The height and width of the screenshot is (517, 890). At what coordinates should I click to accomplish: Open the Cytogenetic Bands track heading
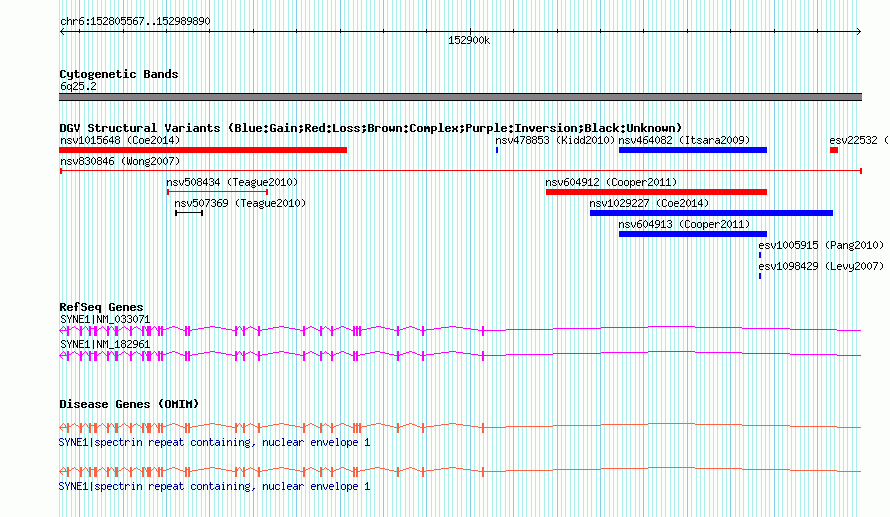coord(119,74)
